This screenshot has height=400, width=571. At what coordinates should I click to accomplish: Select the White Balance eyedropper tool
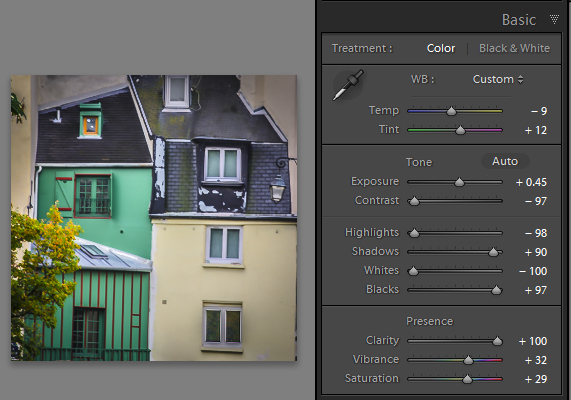[x=348, y=85]
